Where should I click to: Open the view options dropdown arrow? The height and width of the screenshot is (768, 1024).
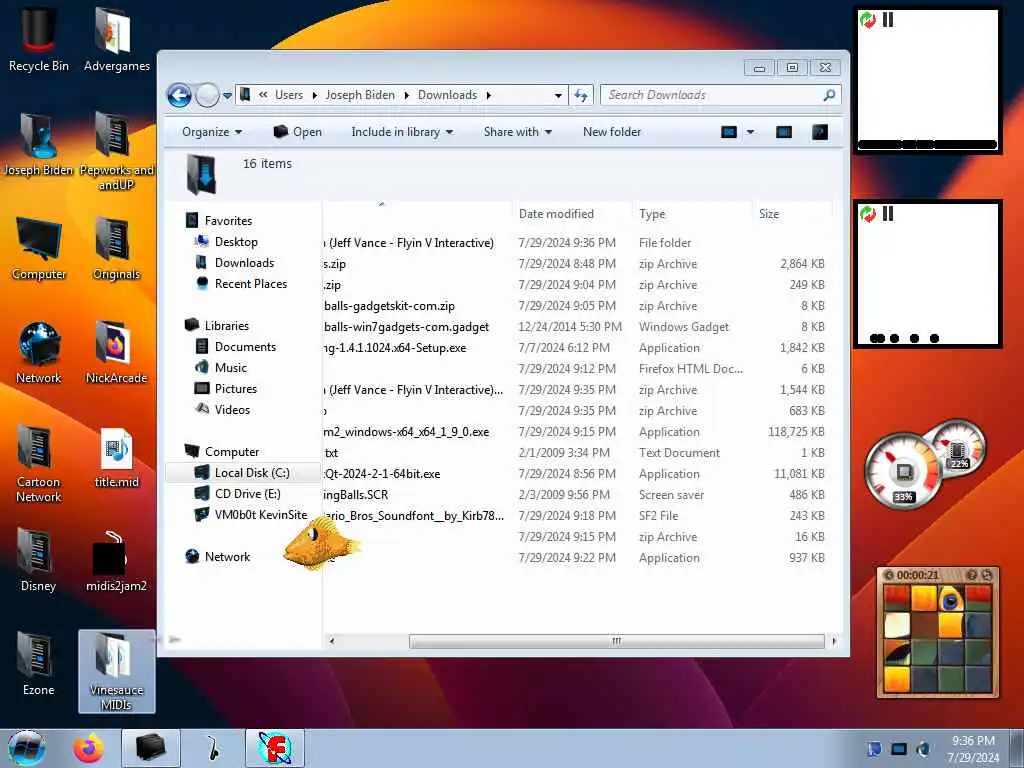coord(750,132)
